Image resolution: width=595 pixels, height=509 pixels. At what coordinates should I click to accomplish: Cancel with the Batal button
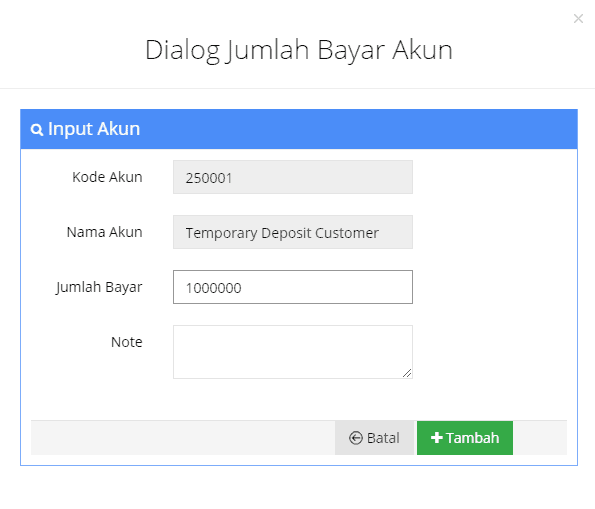pyautogui.click(x=374, y=438)
